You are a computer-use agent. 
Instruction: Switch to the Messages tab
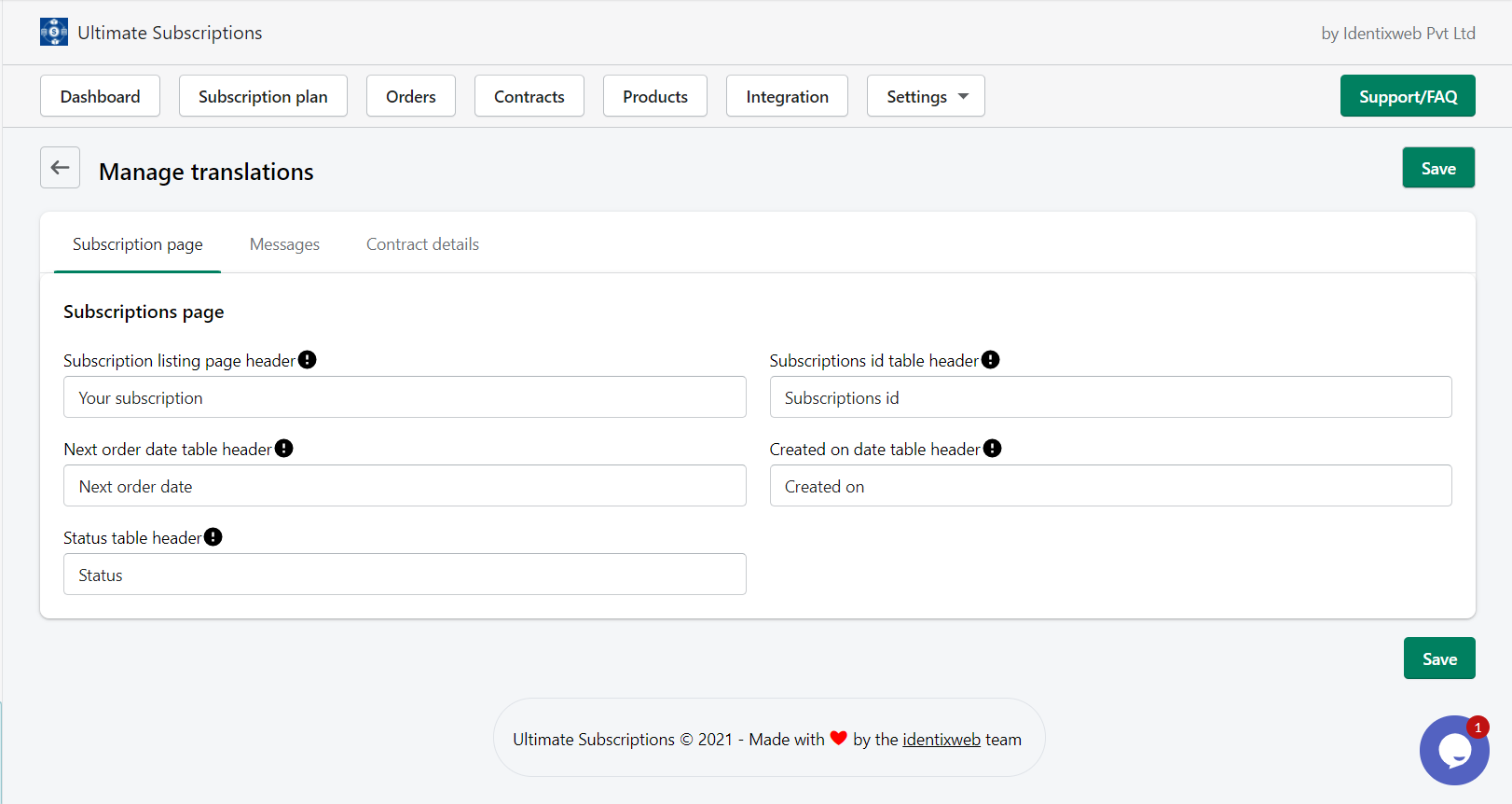[x=284, y=244]
